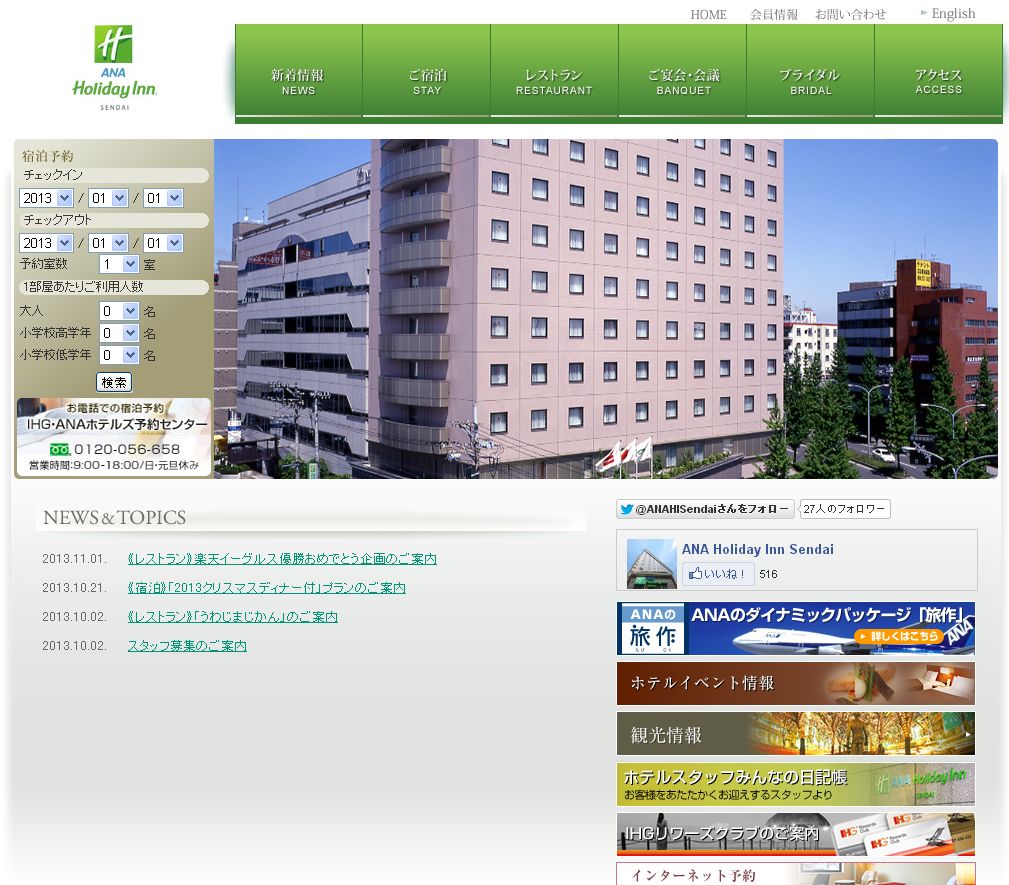Open 観光情報 sightseeing banner

click(795, 733)
